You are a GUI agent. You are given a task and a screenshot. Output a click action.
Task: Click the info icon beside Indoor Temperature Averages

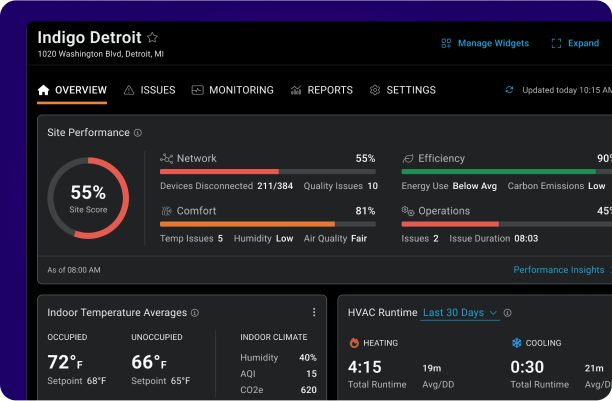tap(195, 313)
